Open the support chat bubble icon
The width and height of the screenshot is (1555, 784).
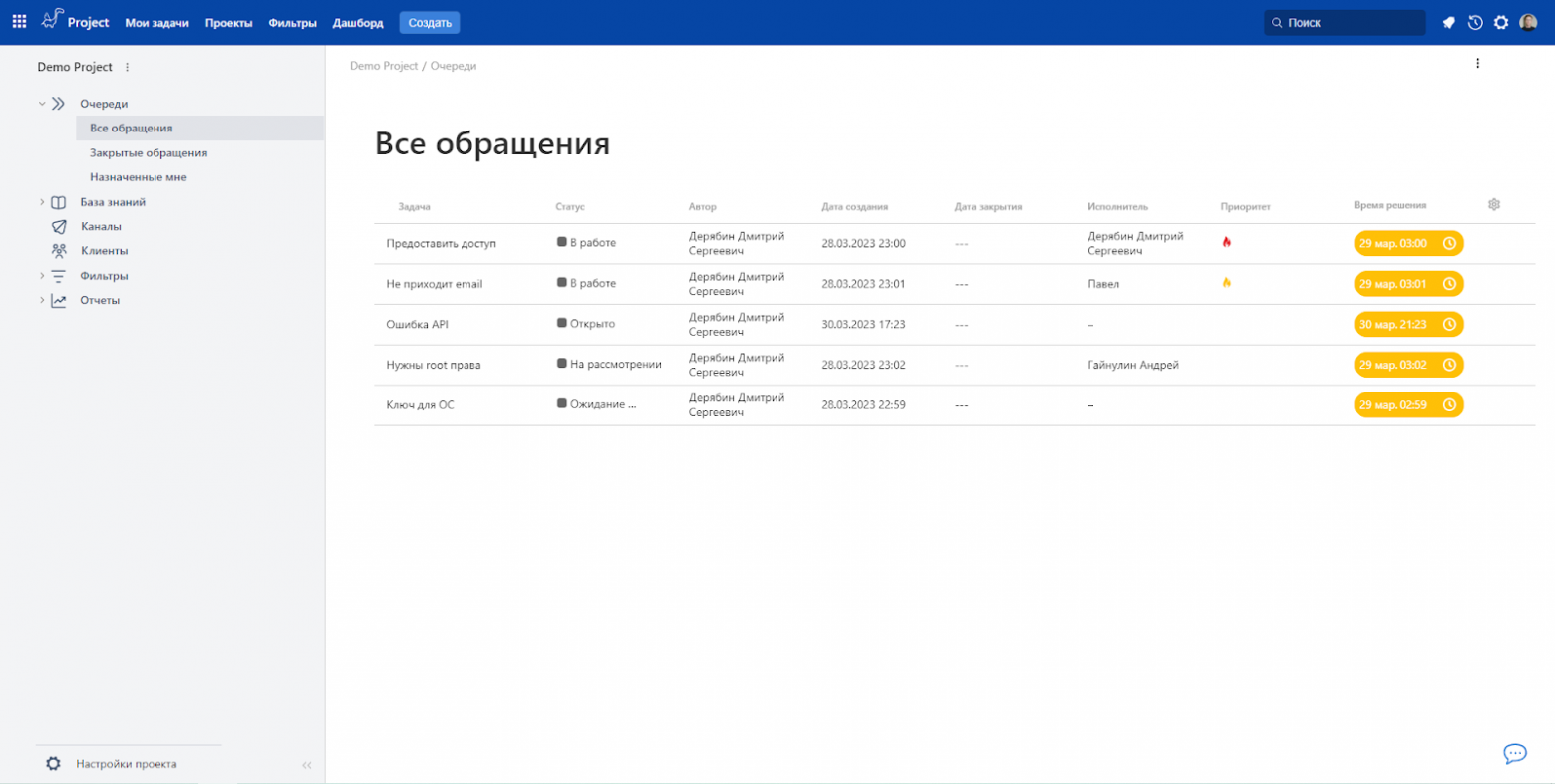[x=1515, y=754]
